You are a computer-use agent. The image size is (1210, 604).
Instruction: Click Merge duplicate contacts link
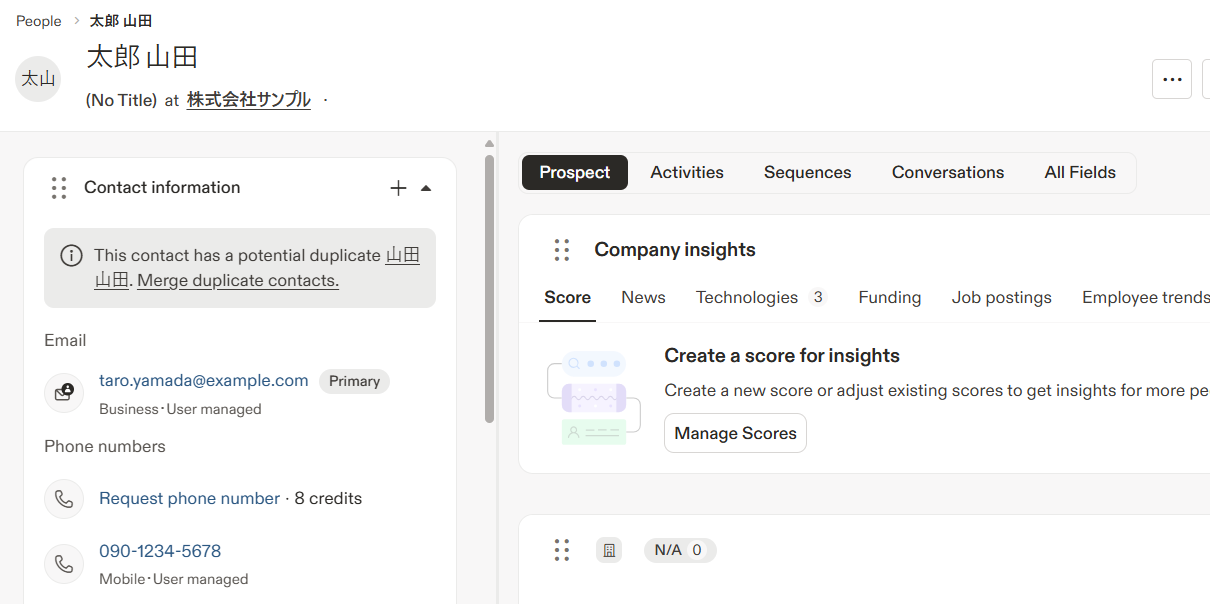(238, 281)
